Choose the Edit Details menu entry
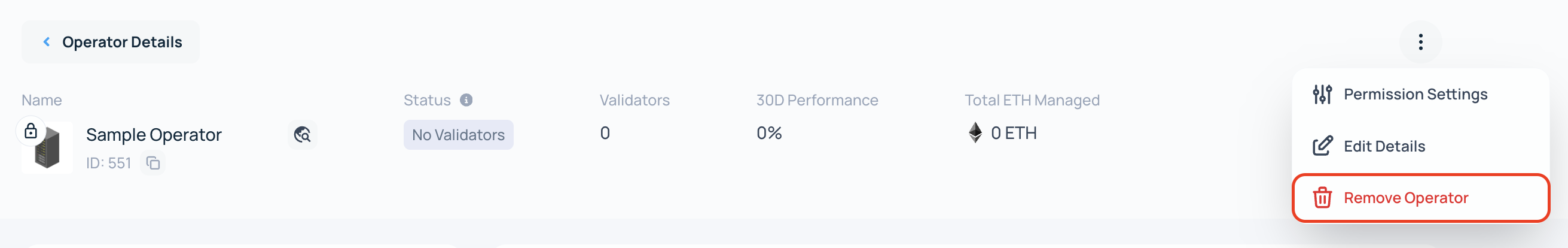 (x=1384, y=146)
